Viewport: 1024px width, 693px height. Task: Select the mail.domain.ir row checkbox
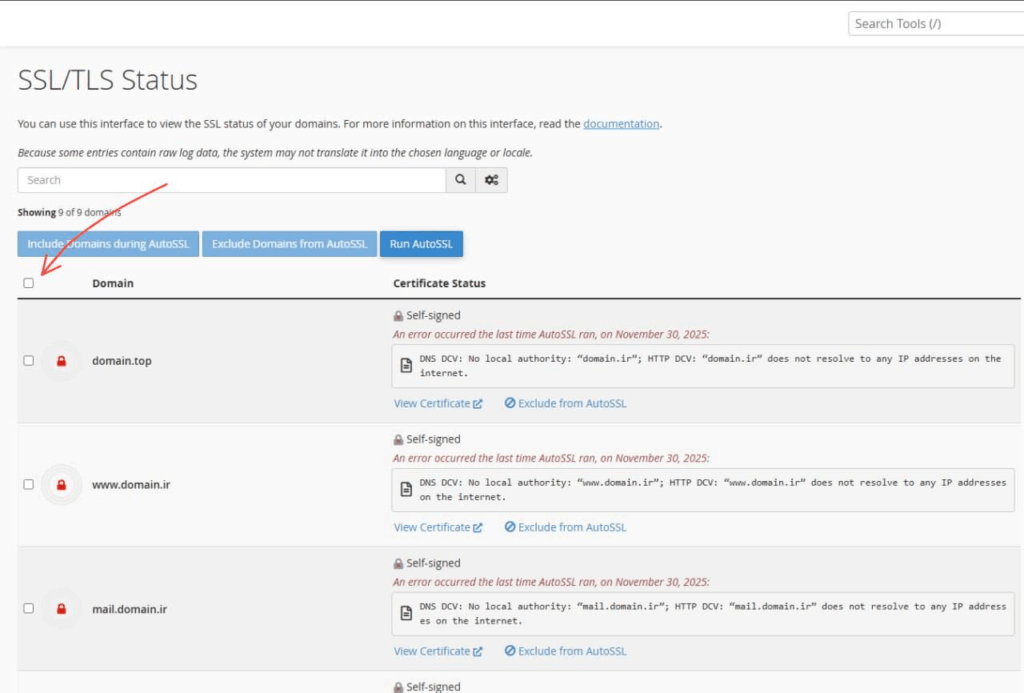point(28,609)
